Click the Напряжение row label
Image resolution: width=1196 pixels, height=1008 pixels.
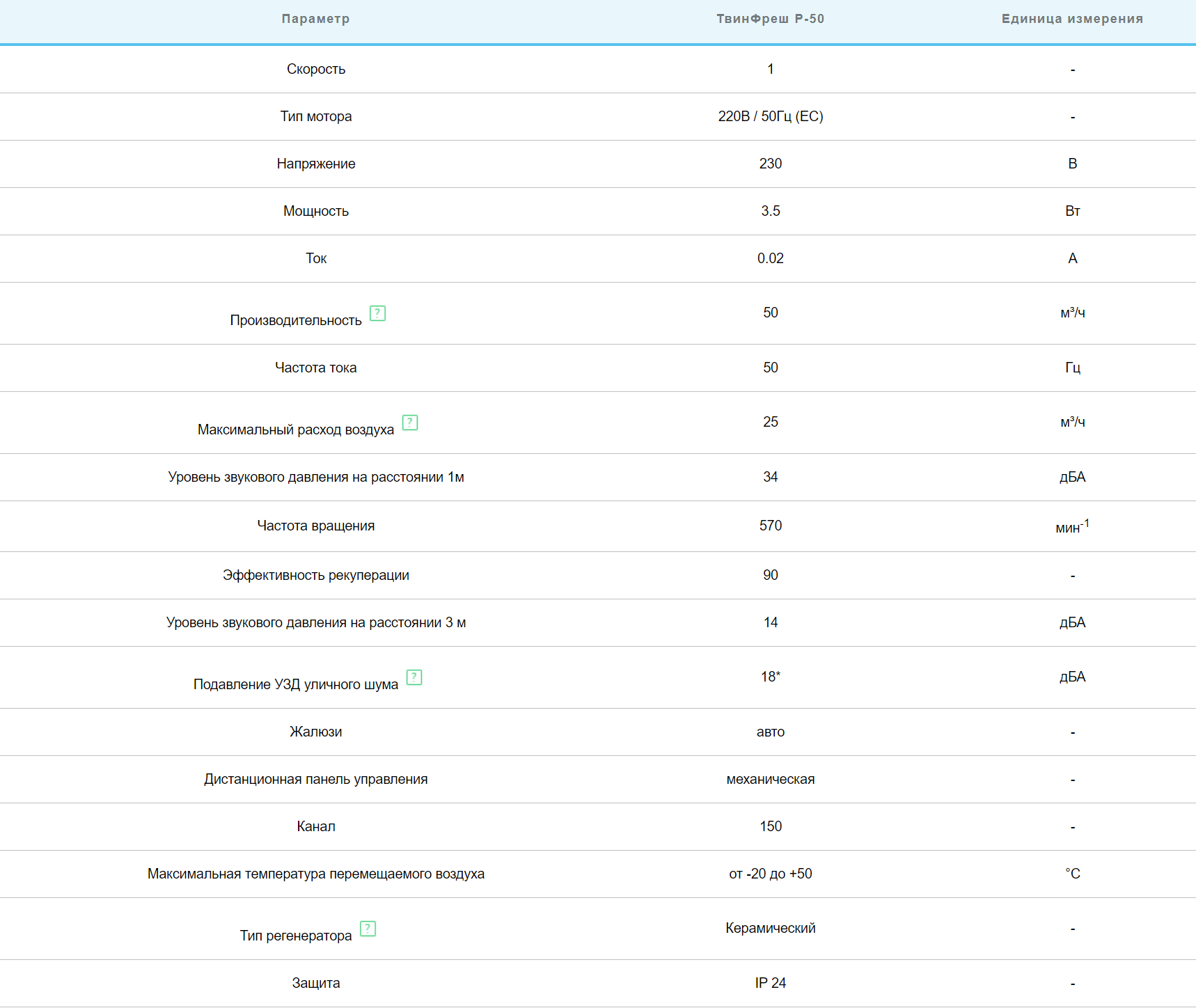(x=316, y=164)
